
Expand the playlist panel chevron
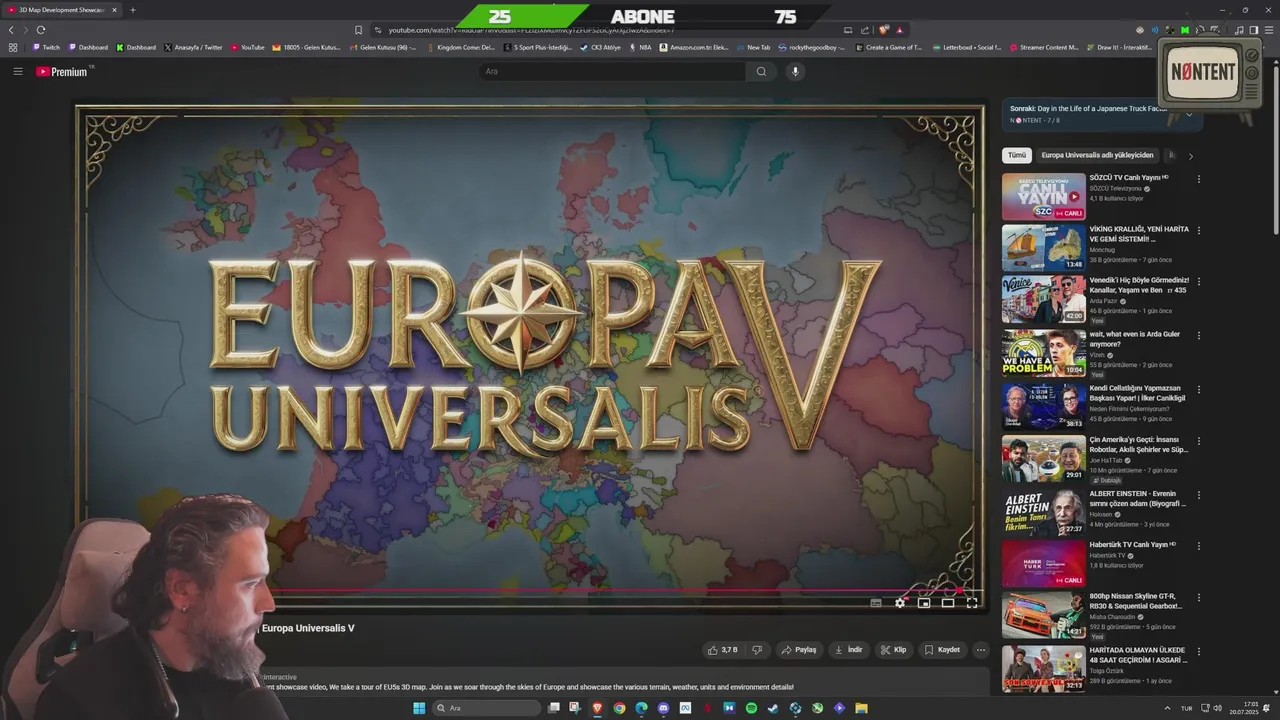(1189, 114)
